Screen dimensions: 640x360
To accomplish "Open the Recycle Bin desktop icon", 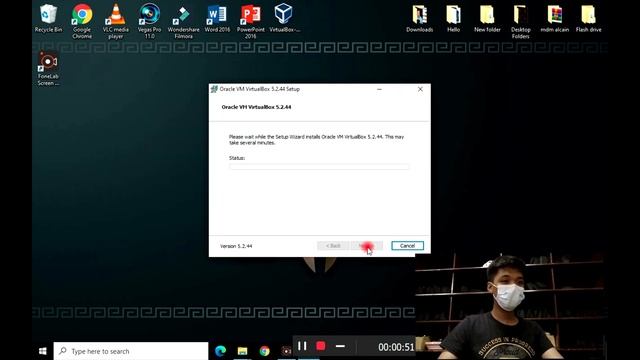I will (x=48, y=18).
